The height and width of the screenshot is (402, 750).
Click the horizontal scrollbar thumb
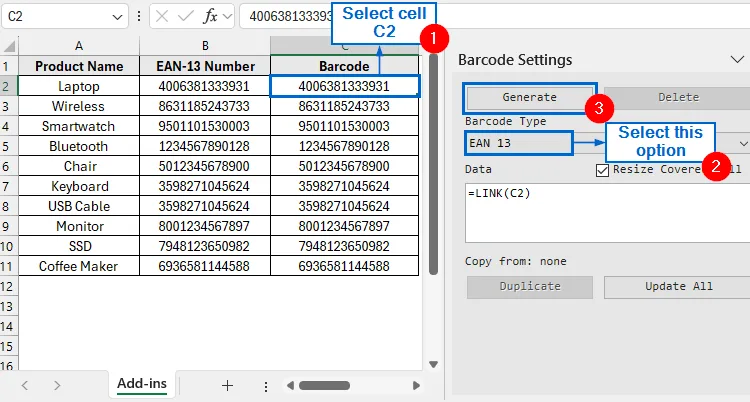point(324,386)
